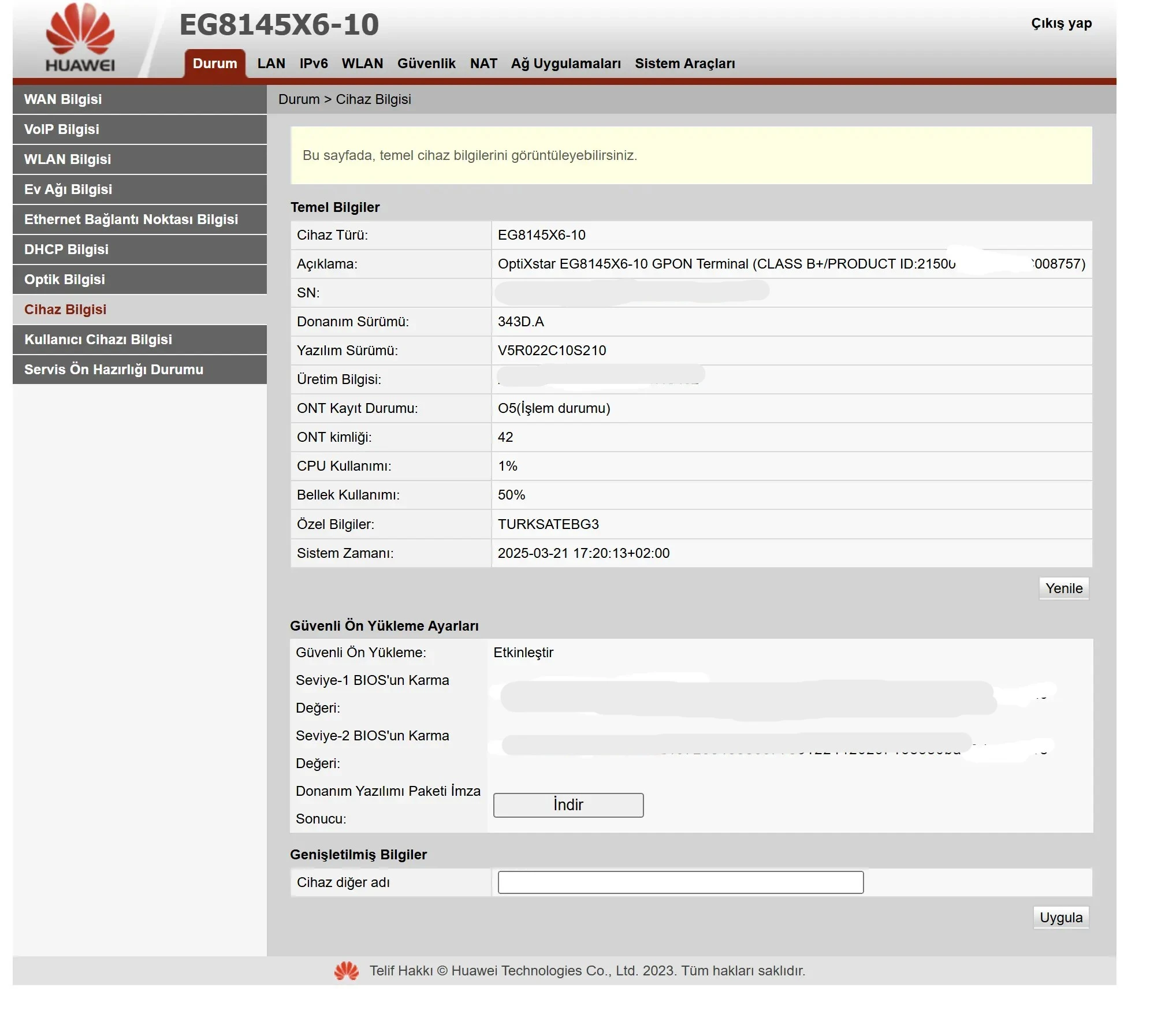Open WLAN Bilgisi sidebar item
1176x1021 pixels.
[x=140, y=159]
